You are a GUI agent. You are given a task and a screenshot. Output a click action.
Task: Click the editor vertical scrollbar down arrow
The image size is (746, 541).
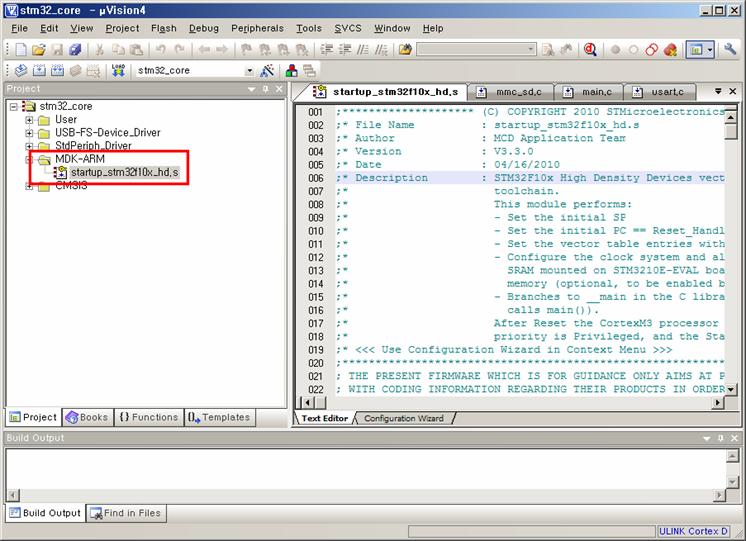(731, 390)
